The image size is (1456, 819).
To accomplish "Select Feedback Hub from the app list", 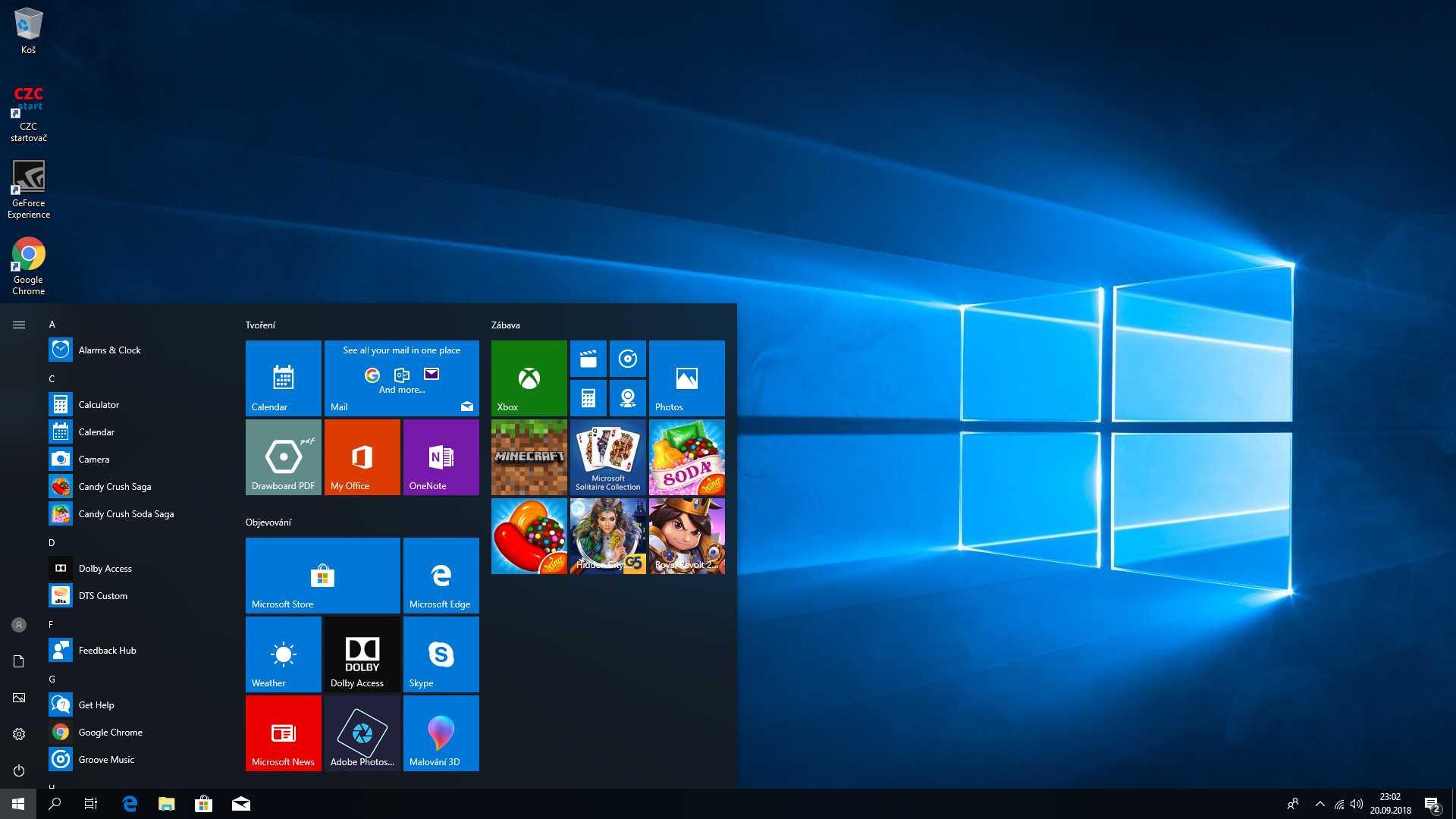I will pos(108,651).
